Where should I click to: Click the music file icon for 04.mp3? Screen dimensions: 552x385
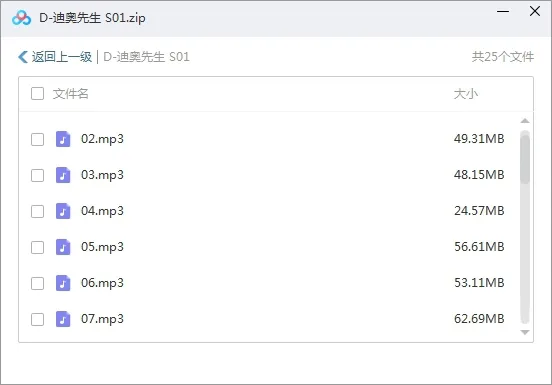coord(63,211)
